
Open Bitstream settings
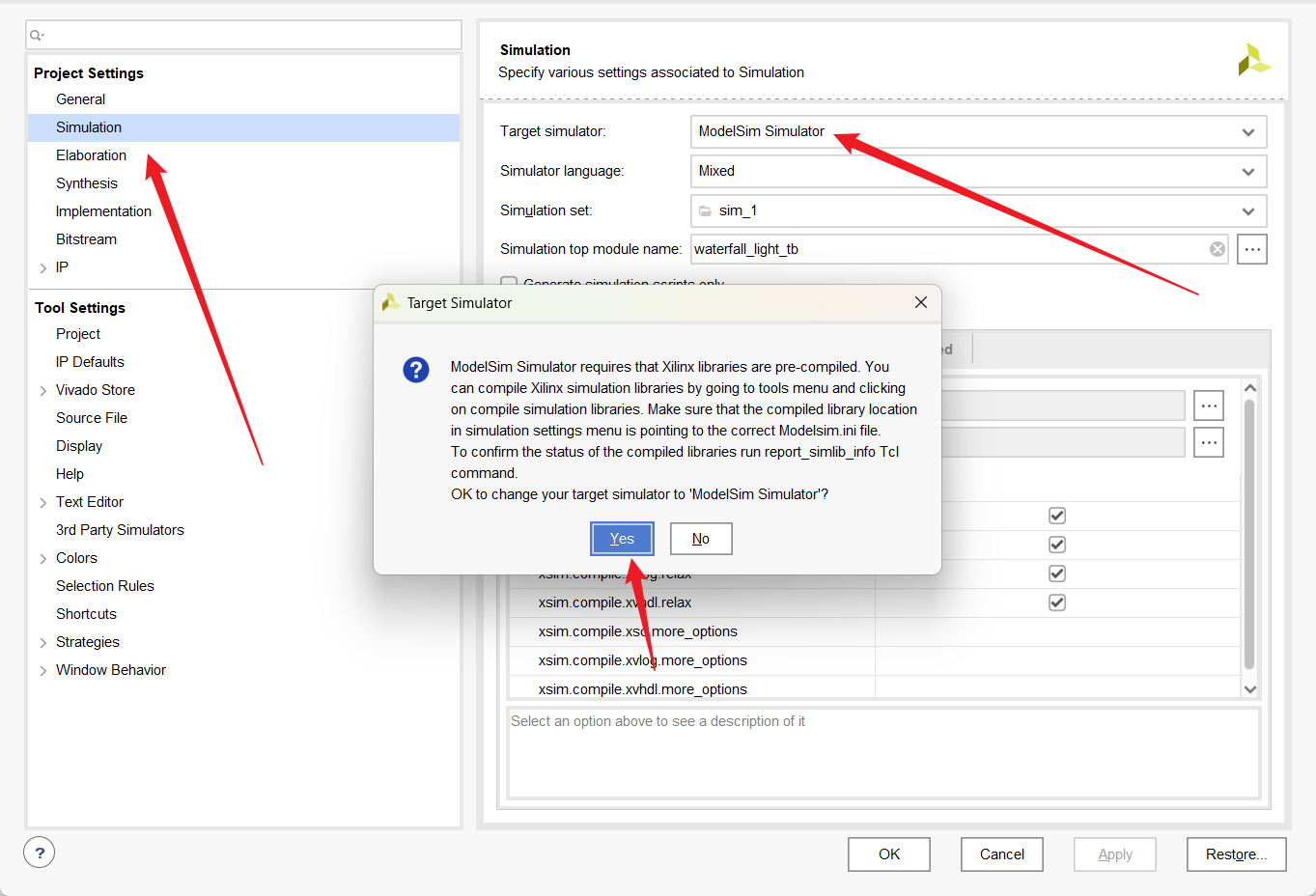[86, 239]
